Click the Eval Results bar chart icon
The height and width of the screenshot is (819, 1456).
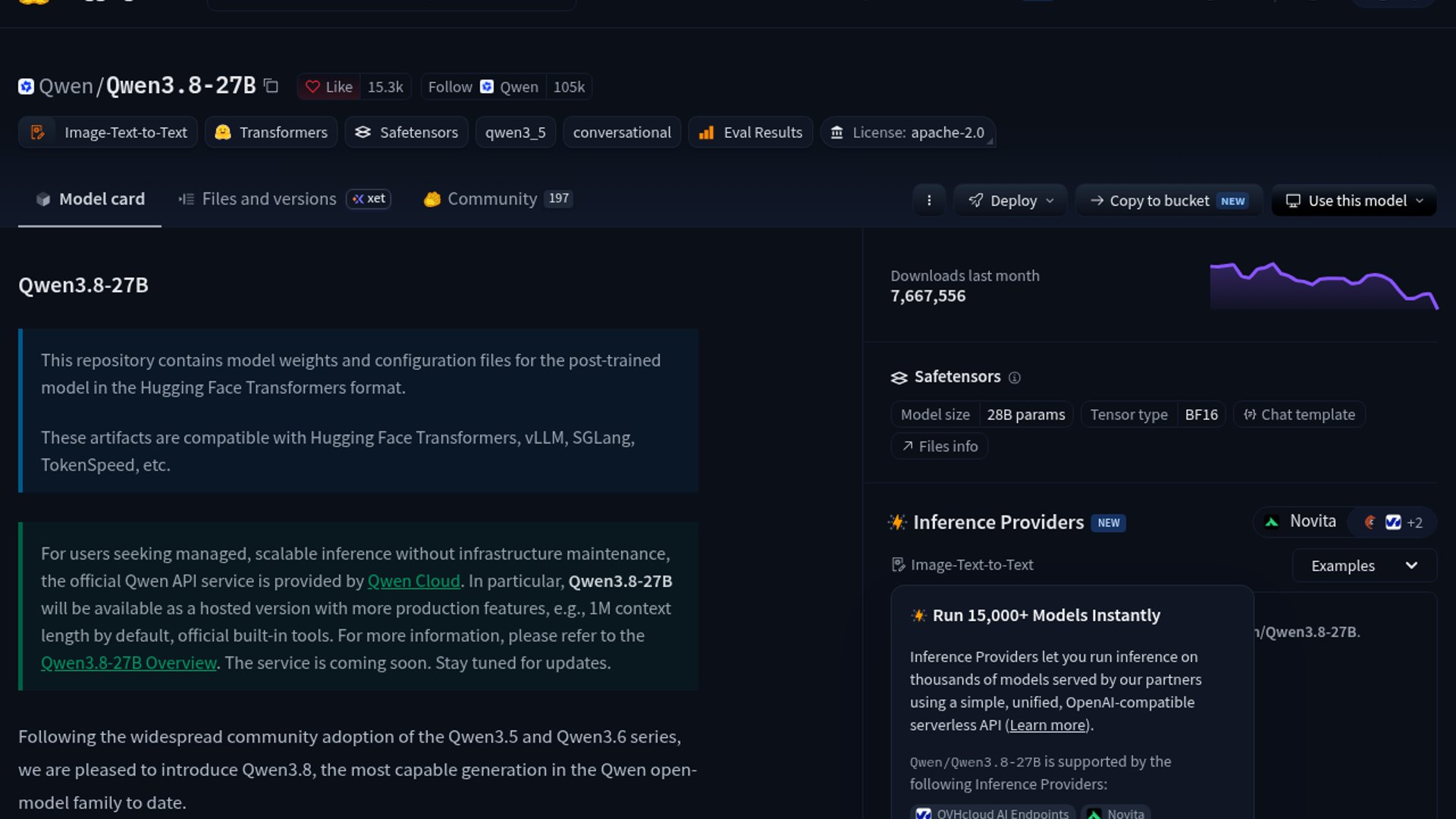706,133
